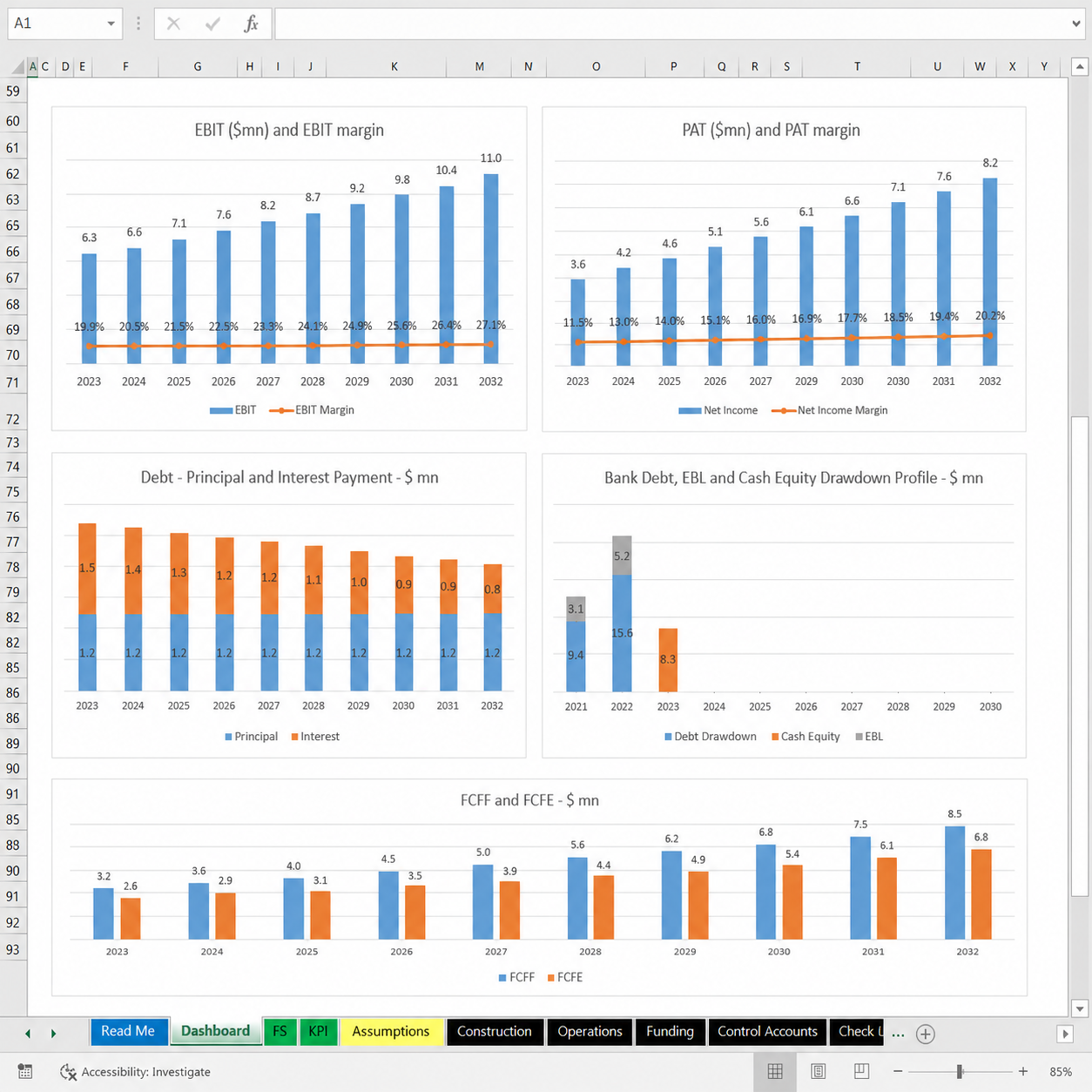Select 'Debt - Principal and Interest Payment' title

(x=289, y=477)
